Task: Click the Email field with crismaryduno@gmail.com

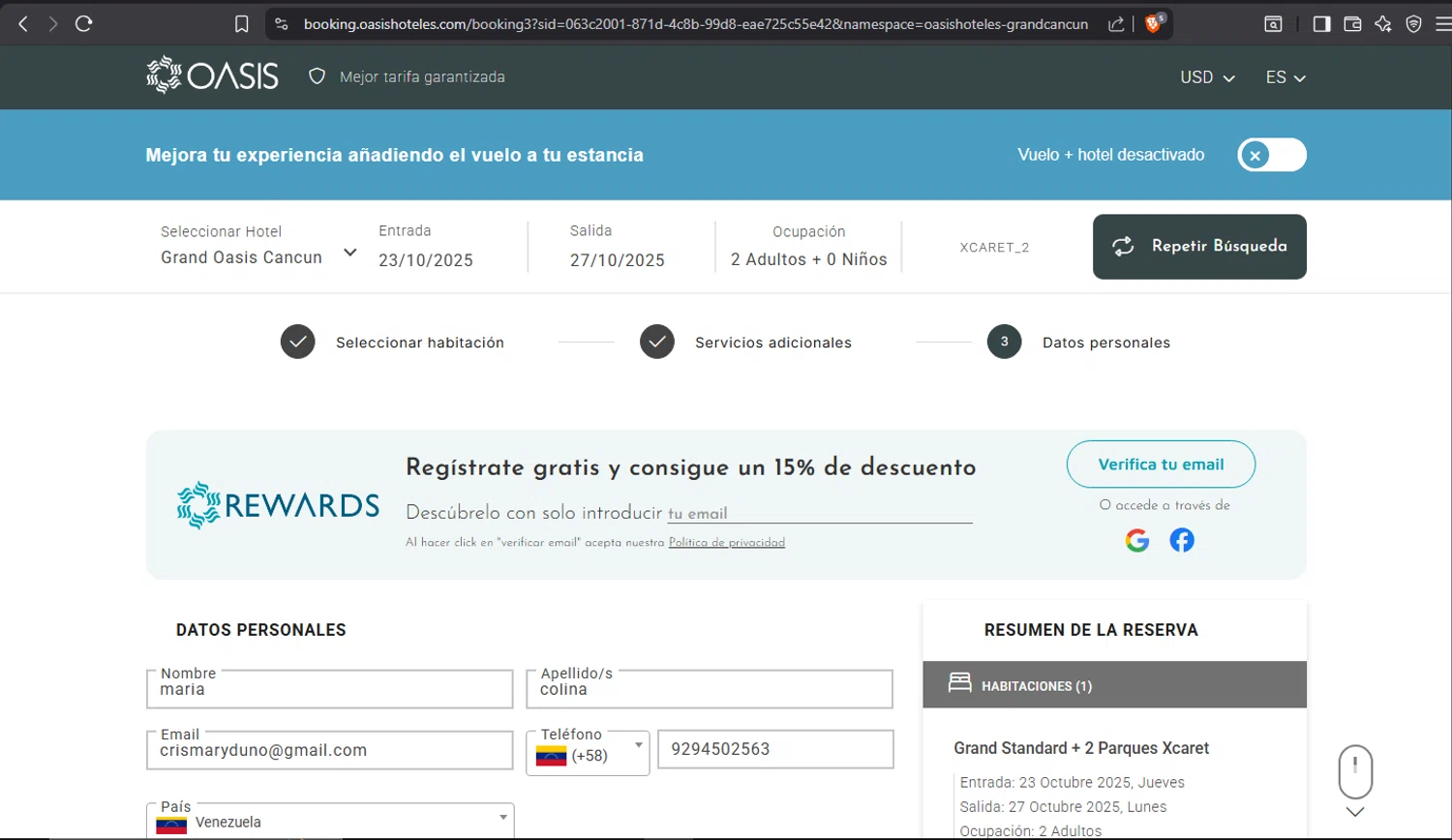Action: pos(330,750)
